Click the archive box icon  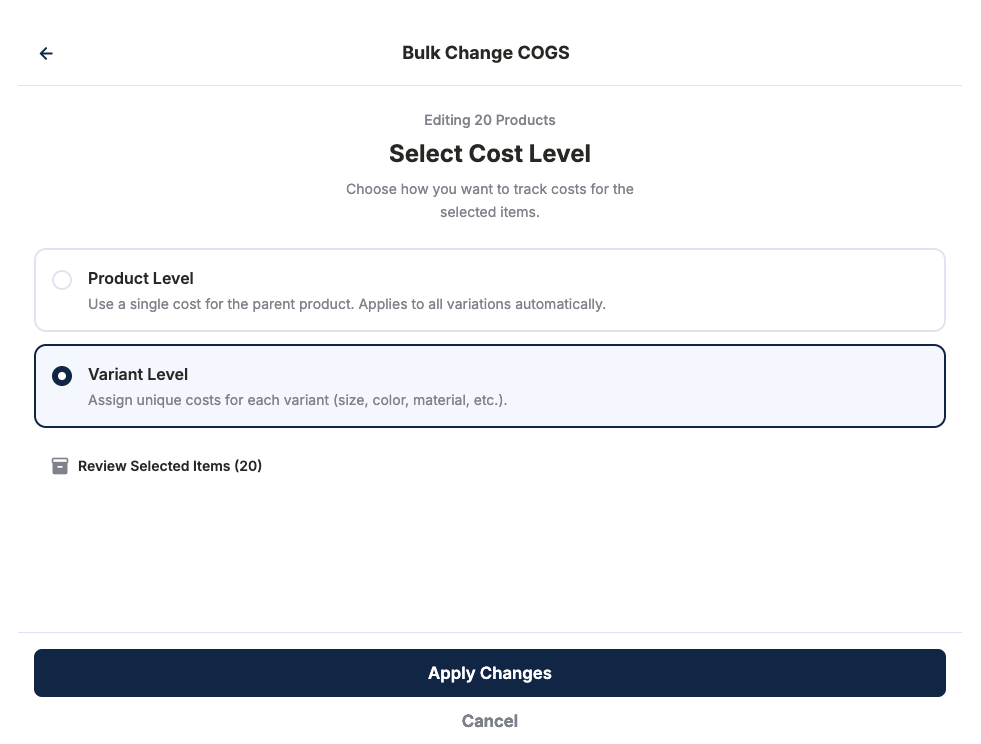(60, 466)
